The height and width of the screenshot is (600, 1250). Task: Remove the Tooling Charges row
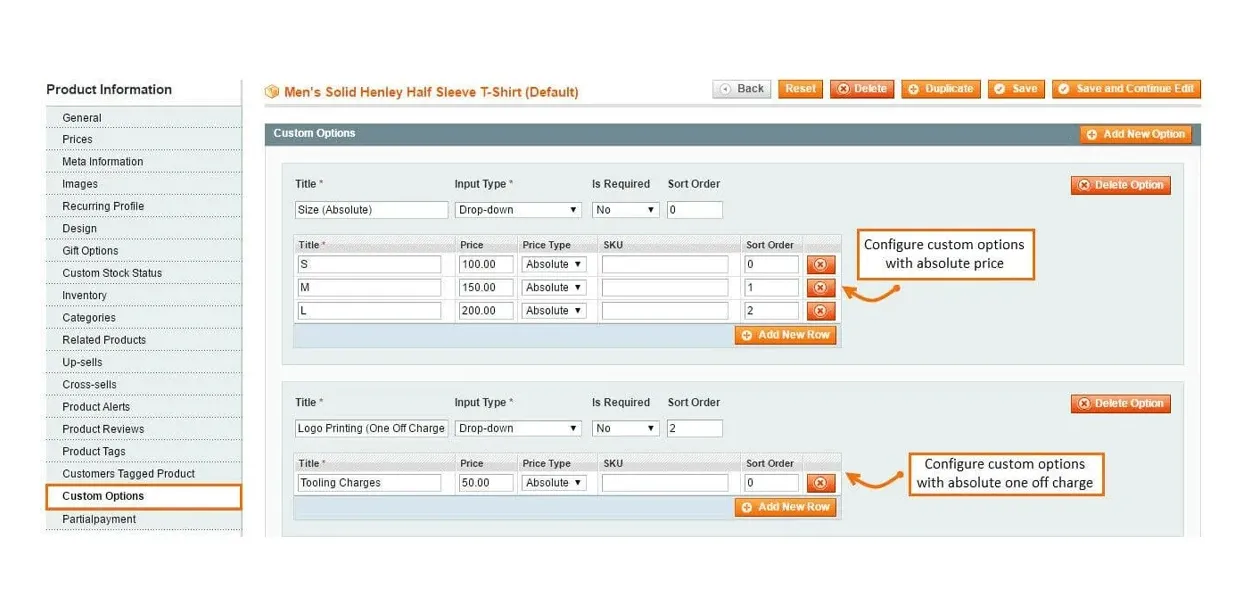coord(820,483)
